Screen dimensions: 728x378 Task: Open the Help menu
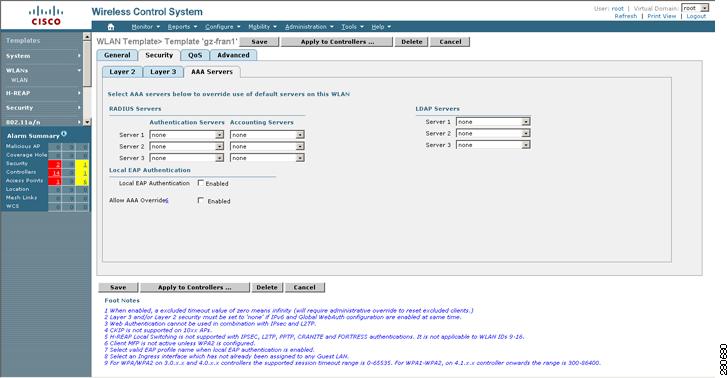[x=381, y=27]
